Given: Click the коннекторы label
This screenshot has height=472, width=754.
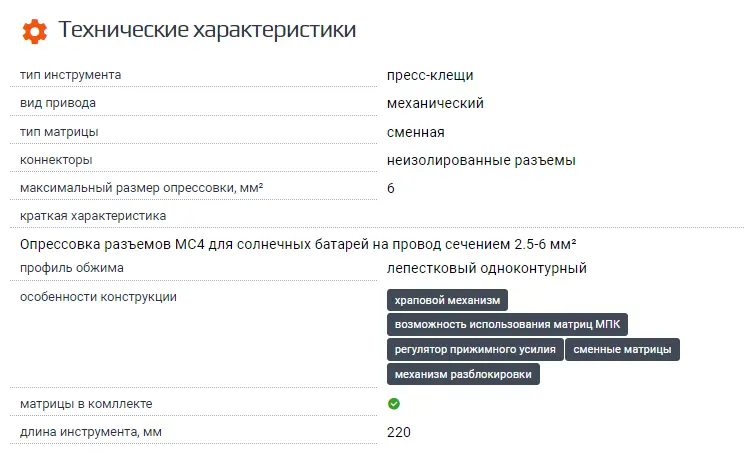Looking at the screenshot, I should pyautogui.click(x=57, y=160).
